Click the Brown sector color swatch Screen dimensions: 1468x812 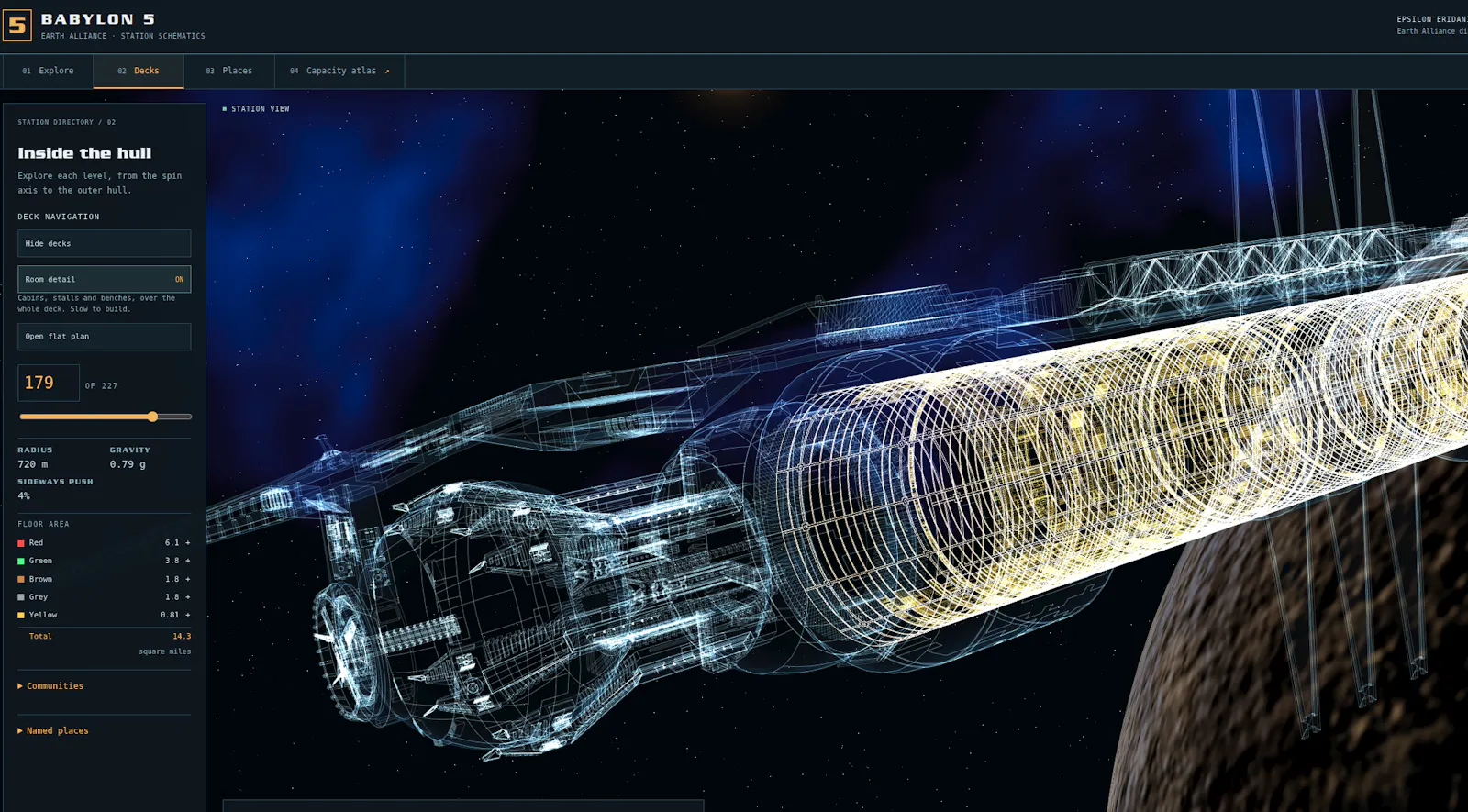(x=21, y=579)
